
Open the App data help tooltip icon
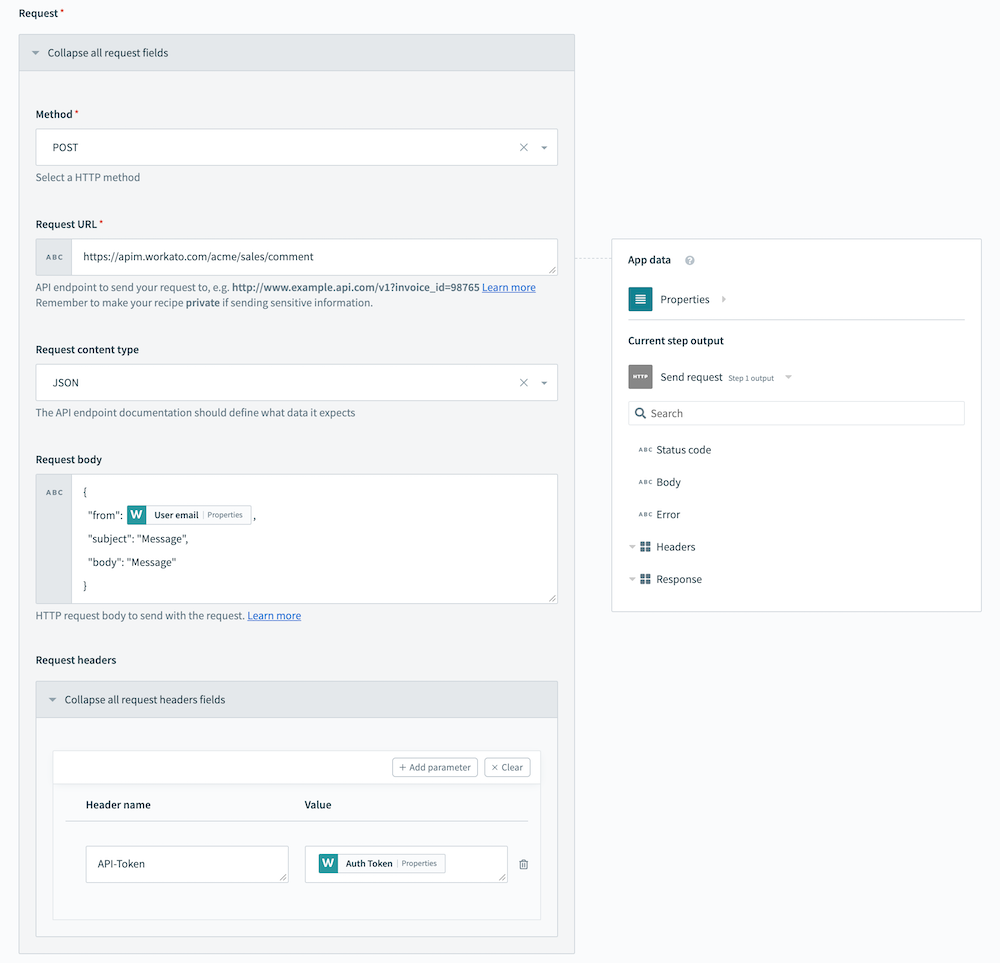tap(689, 260)
